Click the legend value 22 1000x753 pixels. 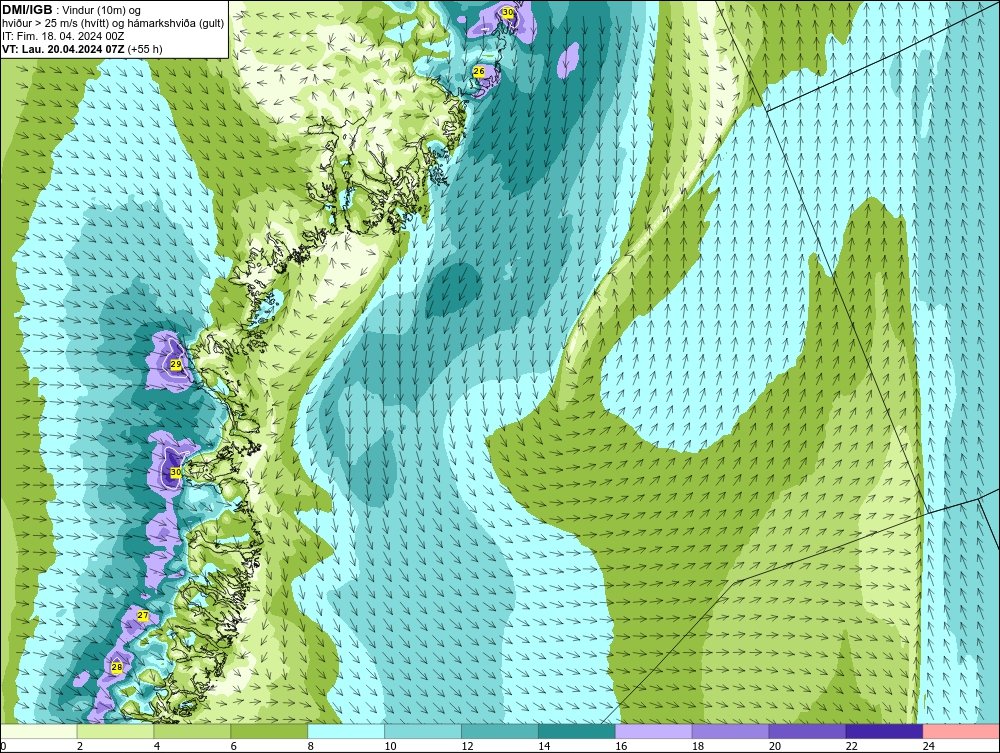[x=851, y=746]
